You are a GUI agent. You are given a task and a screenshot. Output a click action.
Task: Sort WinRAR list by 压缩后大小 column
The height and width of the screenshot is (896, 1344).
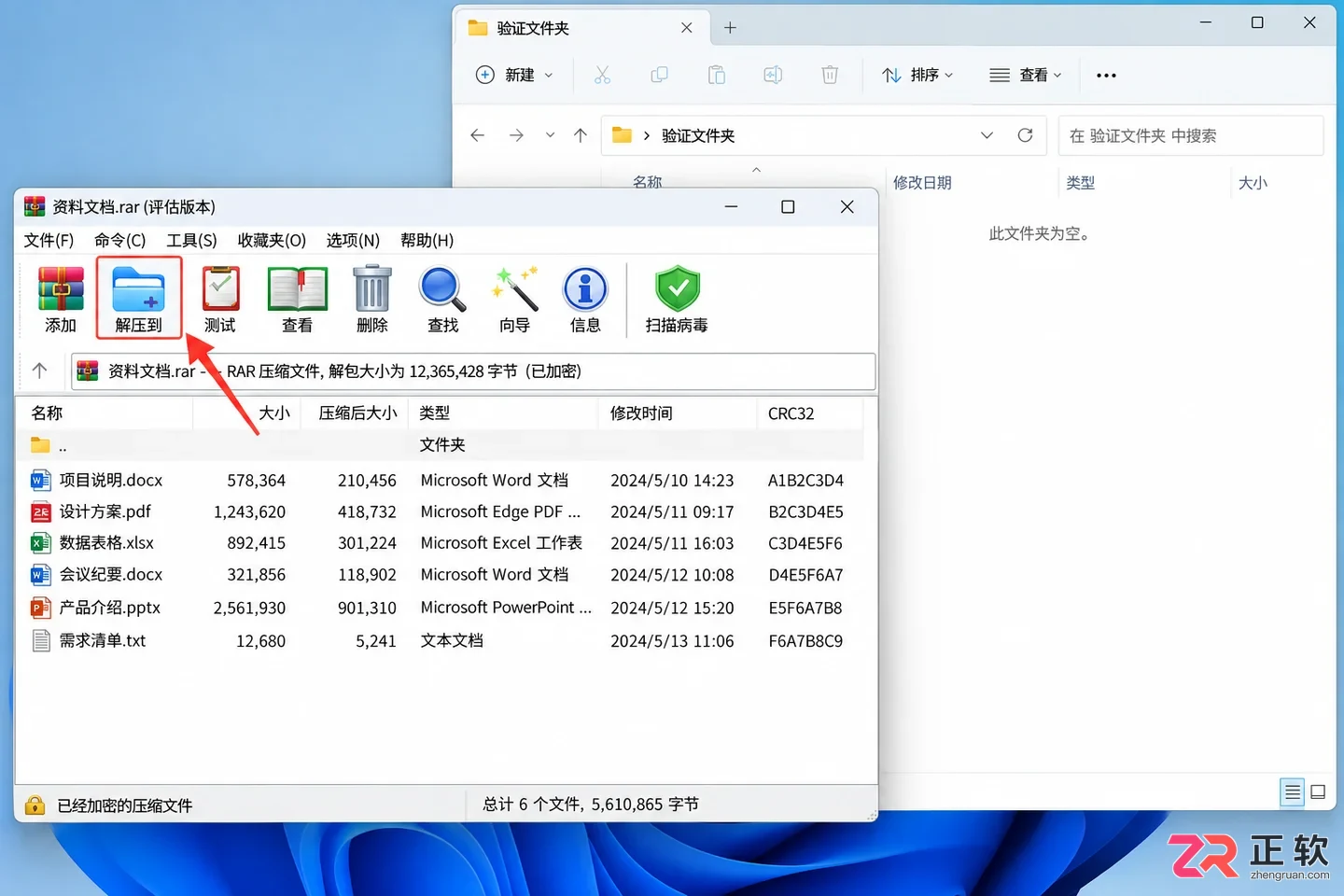point(356,413)
